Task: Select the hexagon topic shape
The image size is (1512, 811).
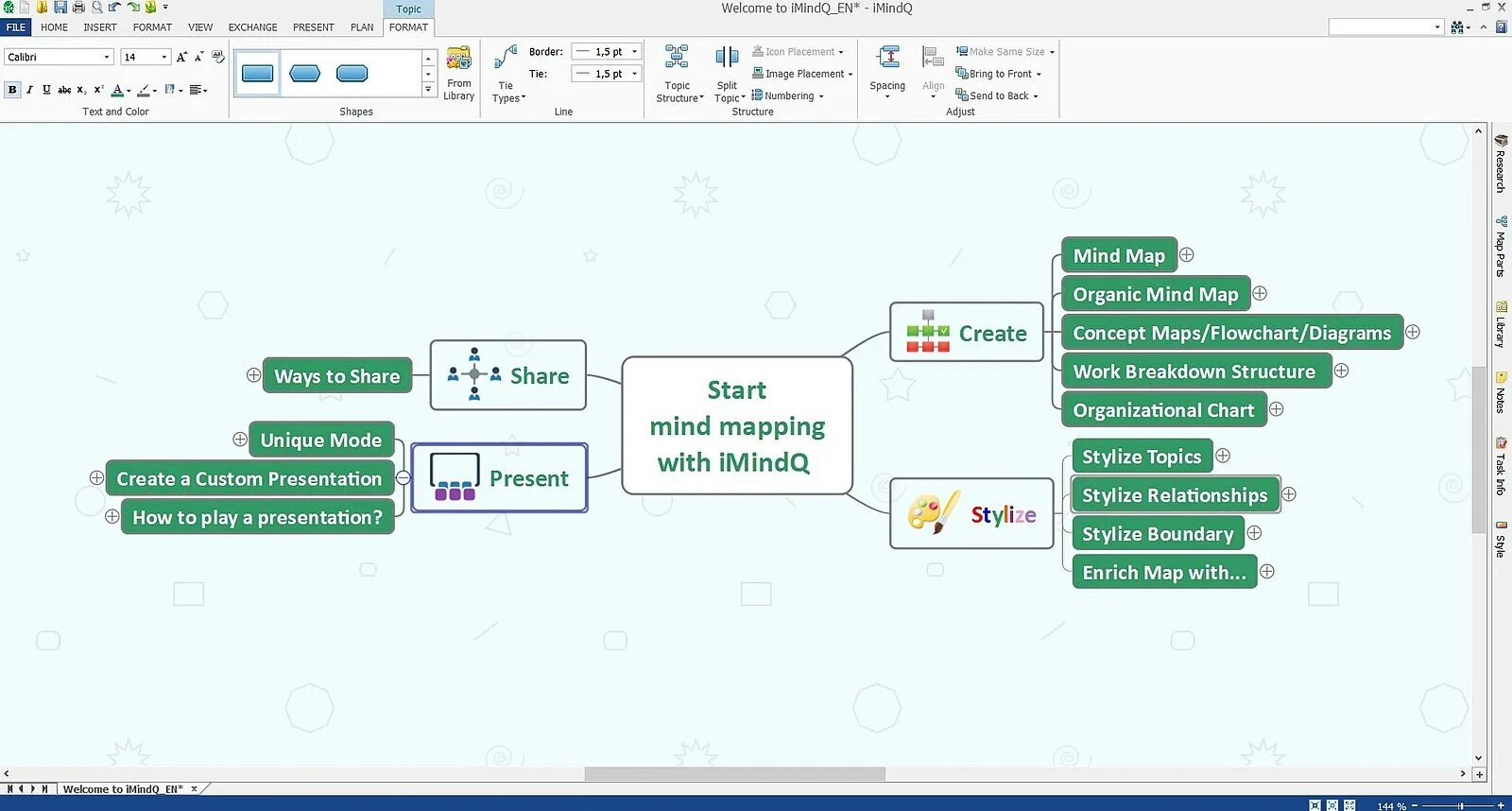Action: tap(304, 74)
